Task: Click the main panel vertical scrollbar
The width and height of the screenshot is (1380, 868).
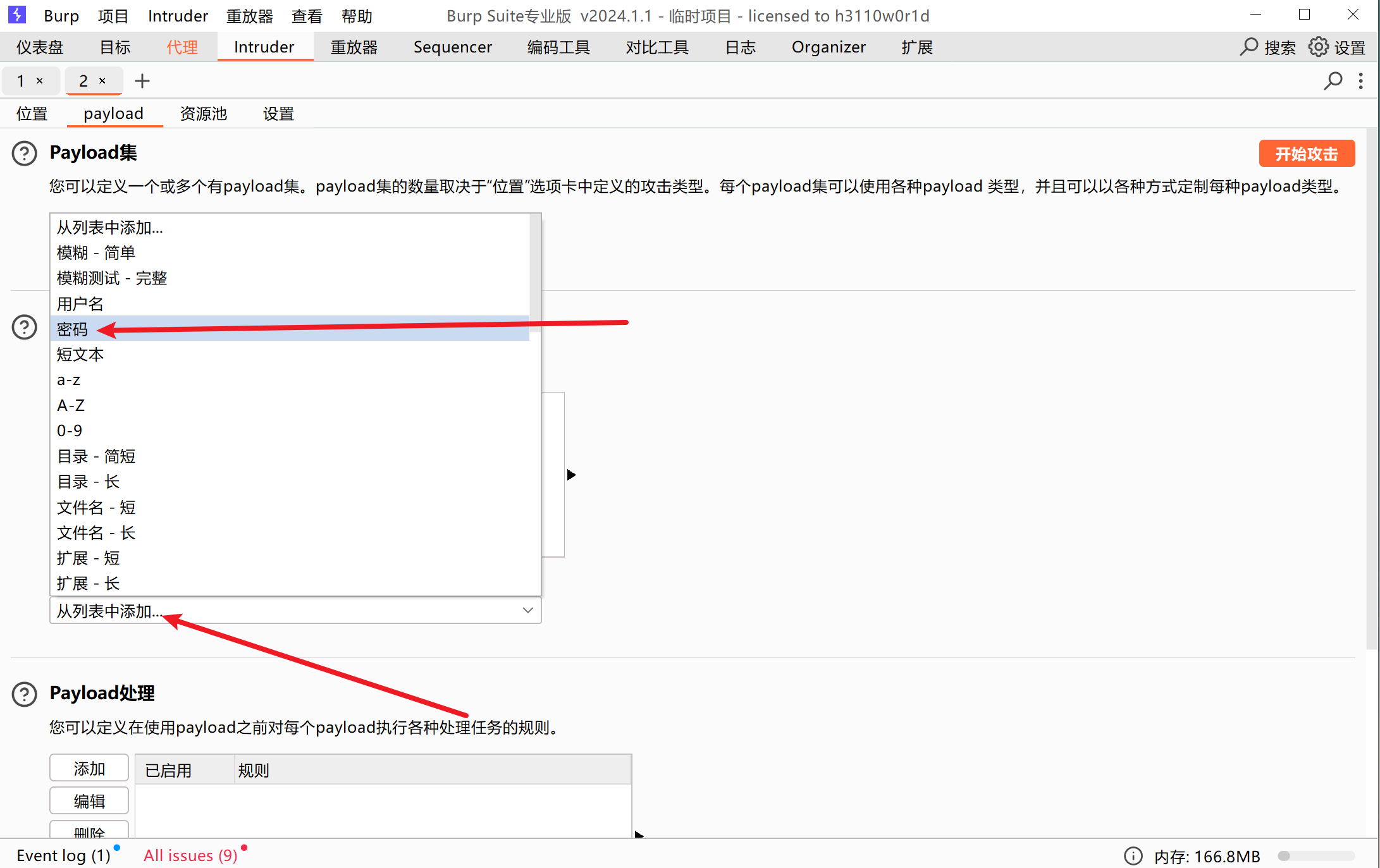Action: point(1371,389)
